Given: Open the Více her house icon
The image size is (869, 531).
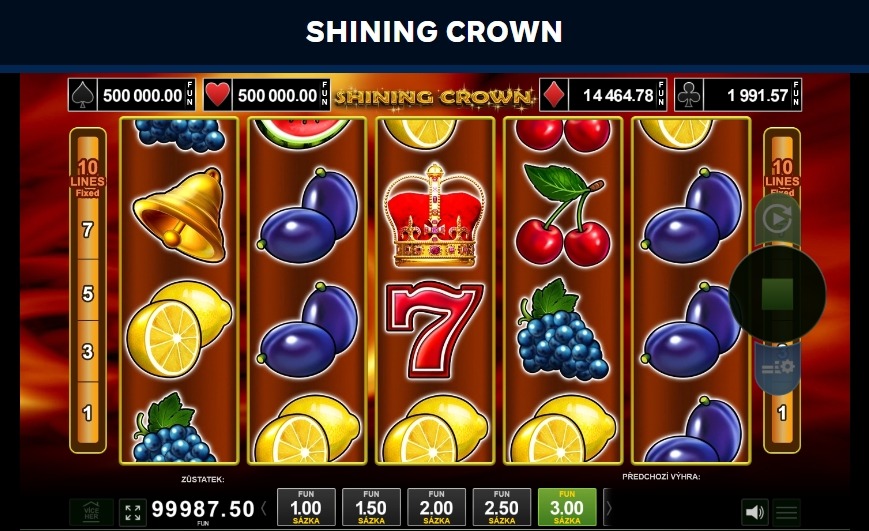Looking at the screenshot, I should (91, 512).
